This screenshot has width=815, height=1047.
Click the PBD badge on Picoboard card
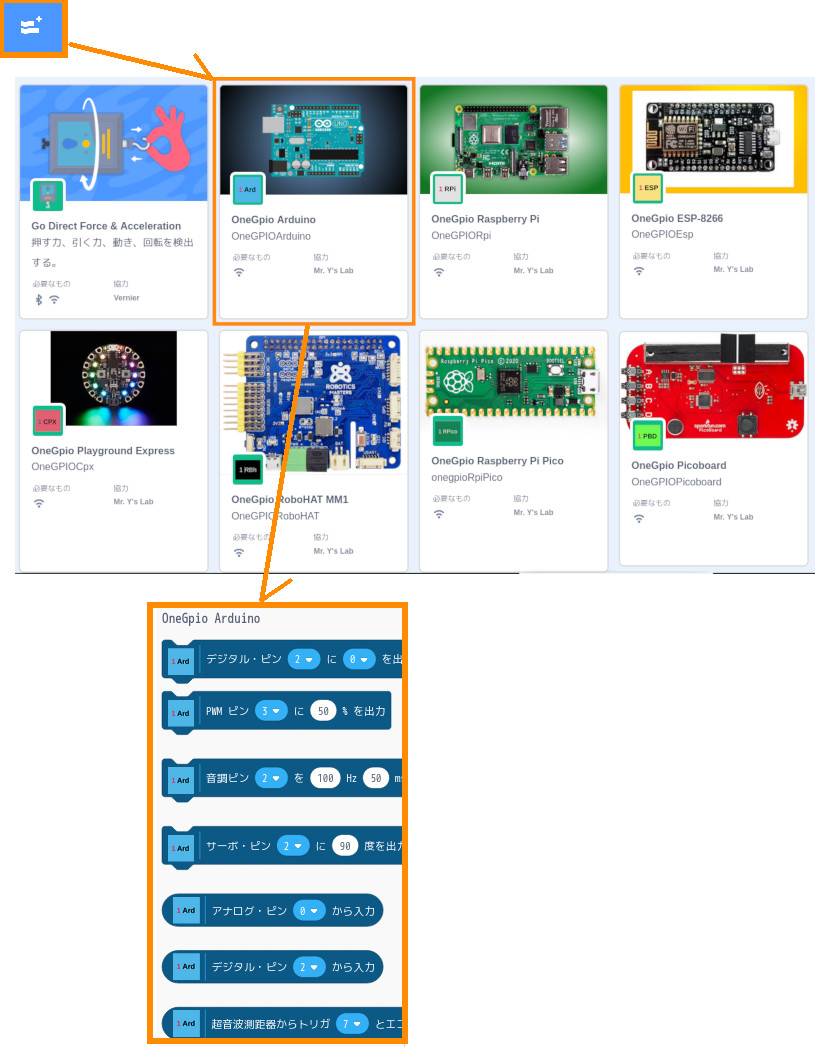647,435
